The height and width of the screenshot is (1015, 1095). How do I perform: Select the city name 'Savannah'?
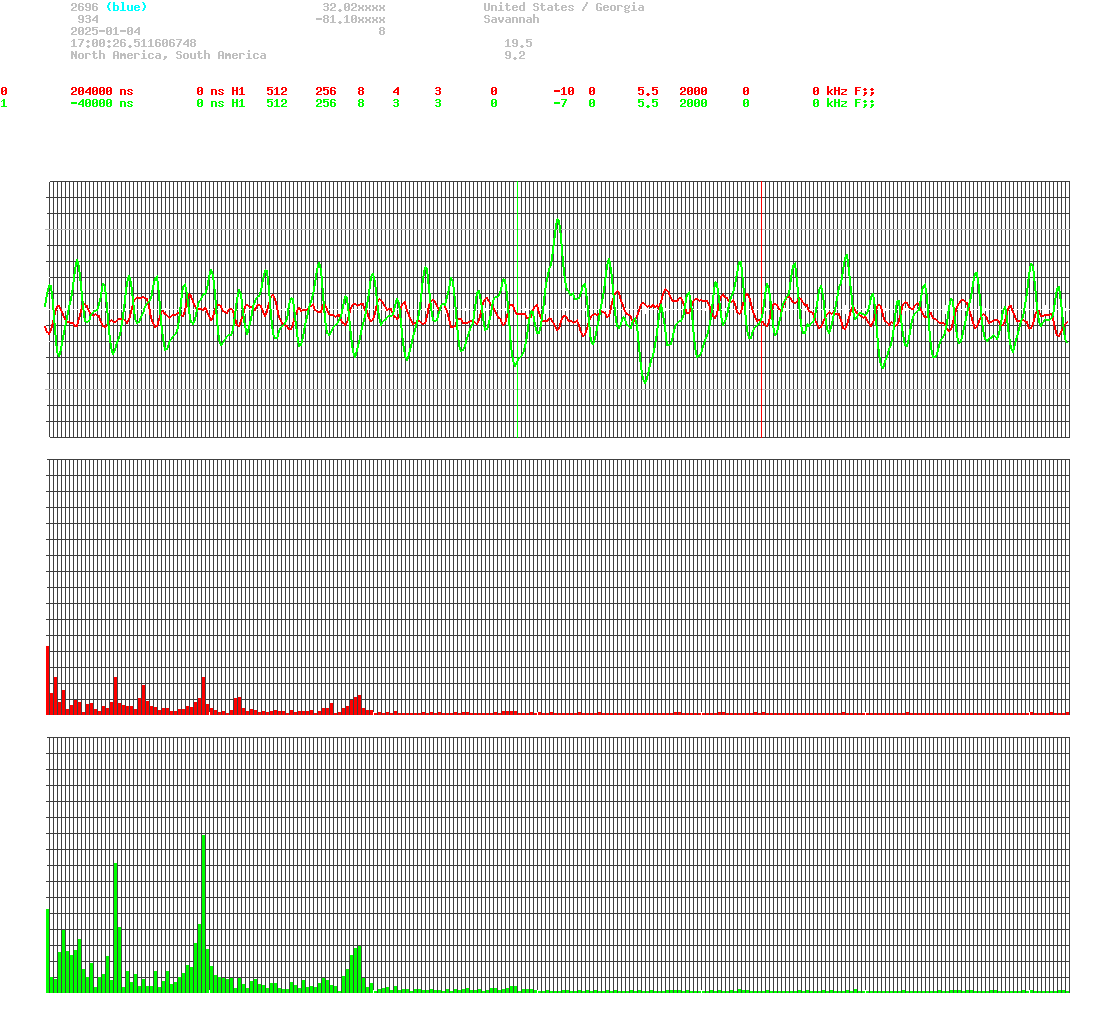511,19
